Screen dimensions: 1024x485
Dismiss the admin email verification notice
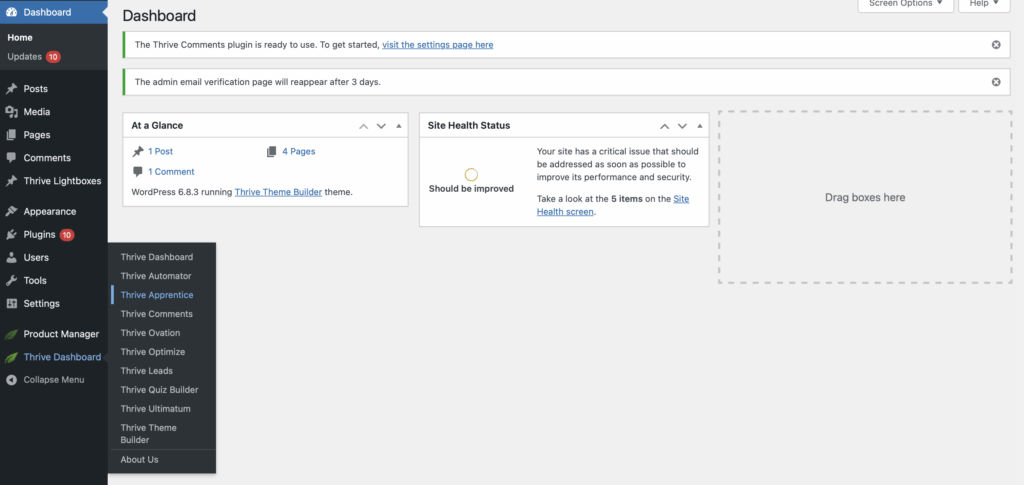995,82
